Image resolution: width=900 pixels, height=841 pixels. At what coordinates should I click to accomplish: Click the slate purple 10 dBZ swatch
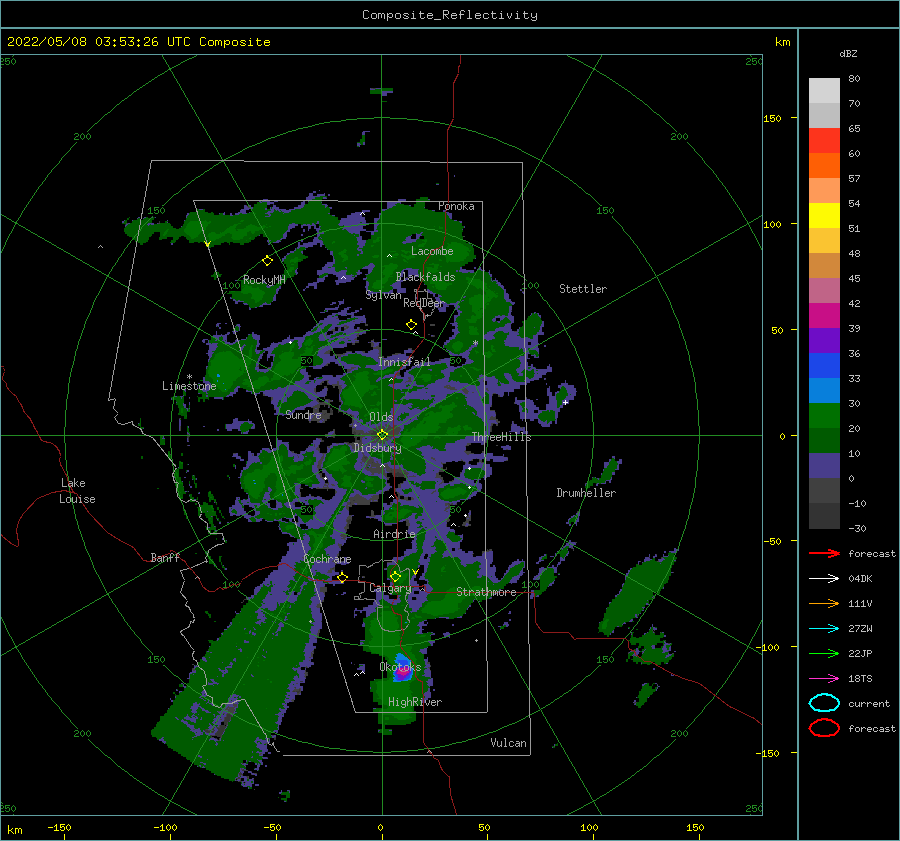point(824,466)
